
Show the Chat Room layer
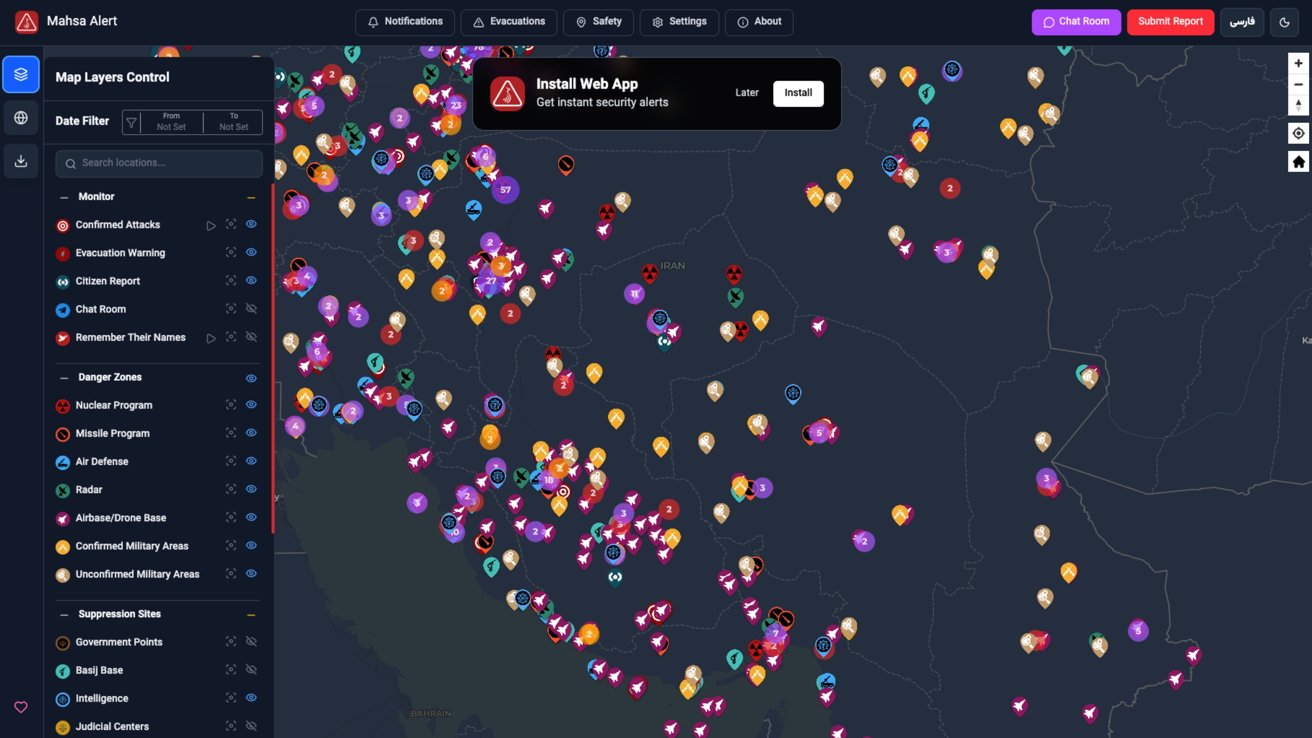point(251,309)
